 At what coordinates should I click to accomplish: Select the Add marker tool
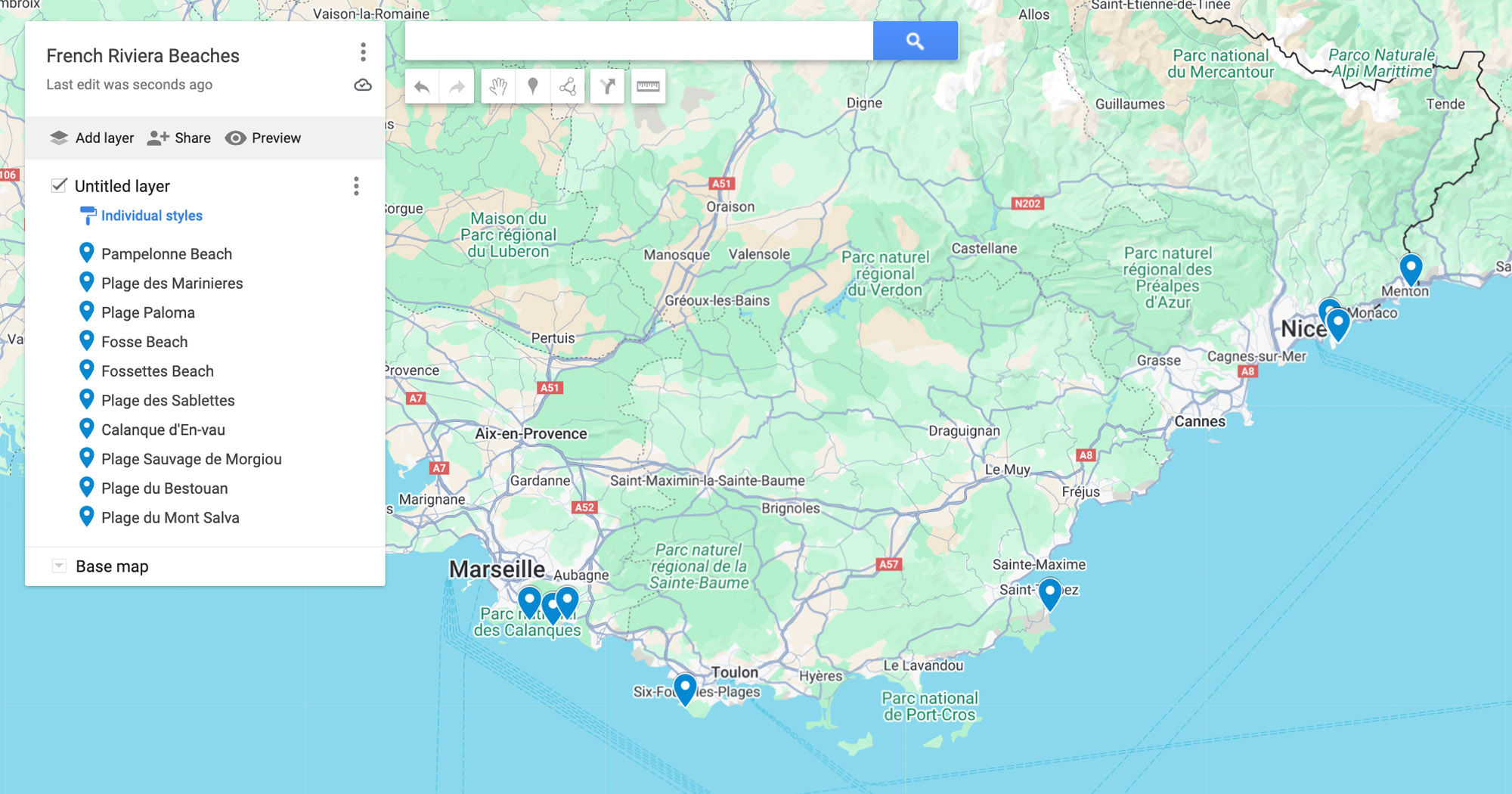click(532, 87)
